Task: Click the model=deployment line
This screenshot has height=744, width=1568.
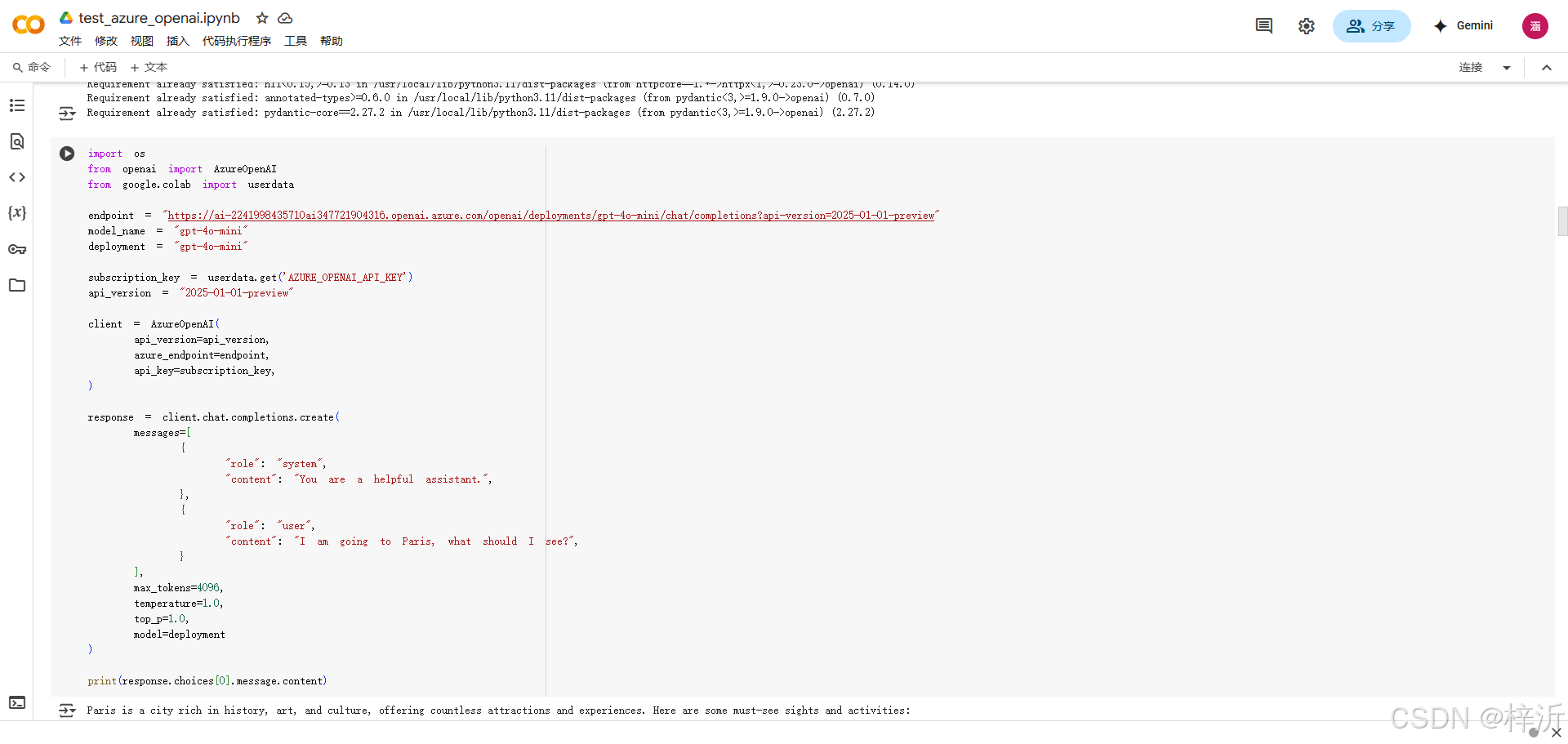Action: 180,635
